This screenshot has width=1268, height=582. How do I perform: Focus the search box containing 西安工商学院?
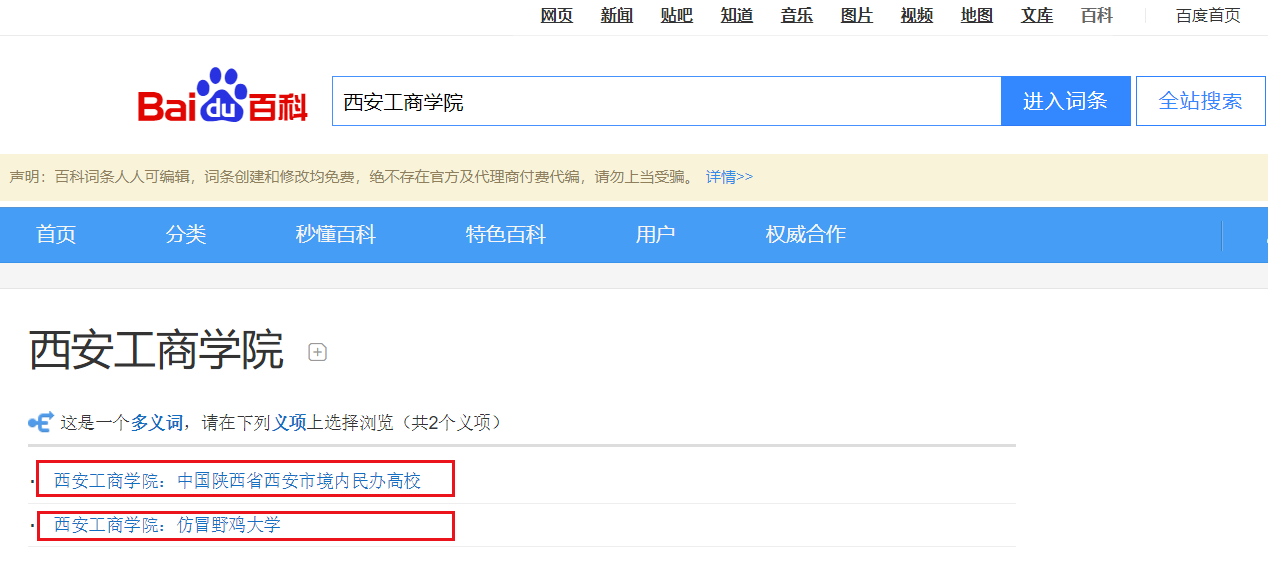pyautogui.click(x=667, y=101)
